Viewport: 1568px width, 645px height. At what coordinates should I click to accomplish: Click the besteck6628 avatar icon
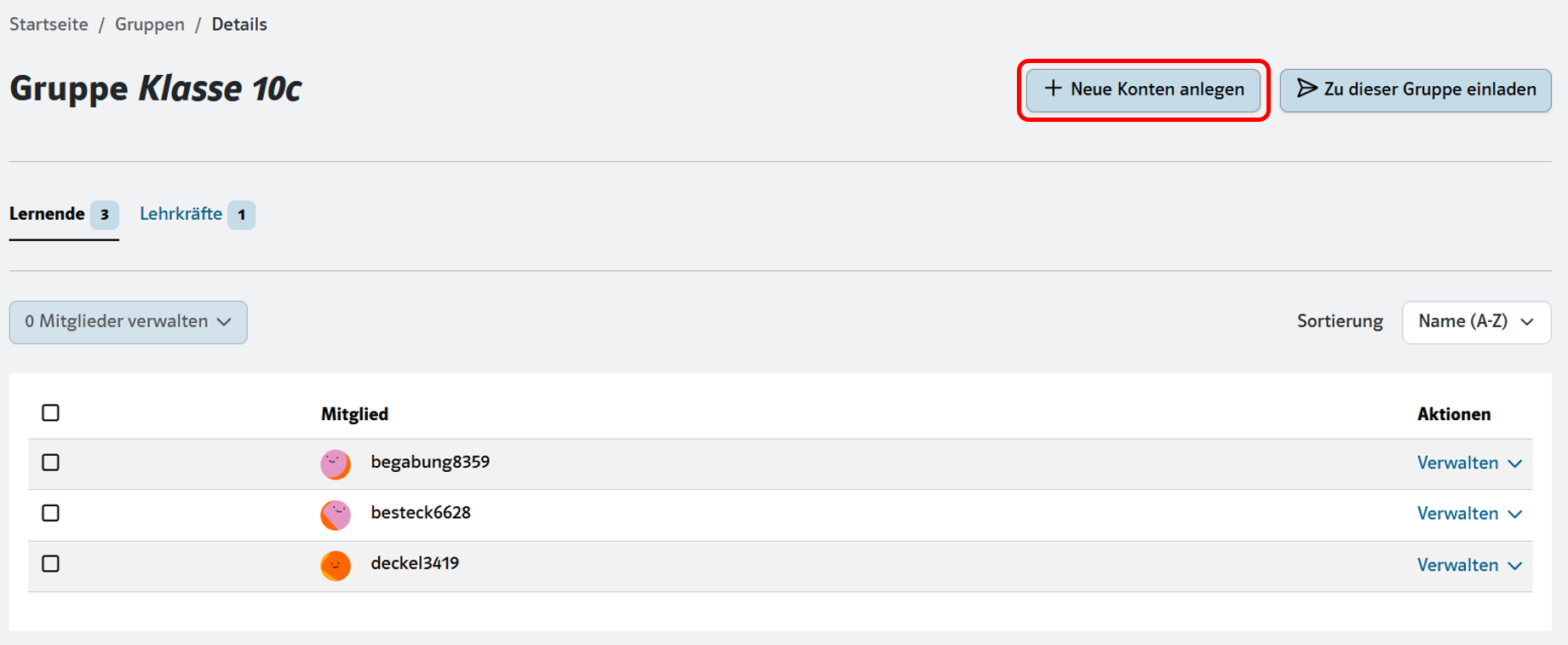pyautogui.click(x=336, y=515)
